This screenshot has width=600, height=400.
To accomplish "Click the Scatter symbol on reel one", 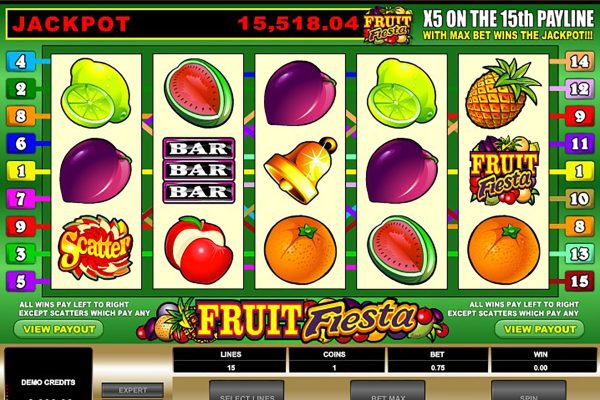I will tap(95, 247).
